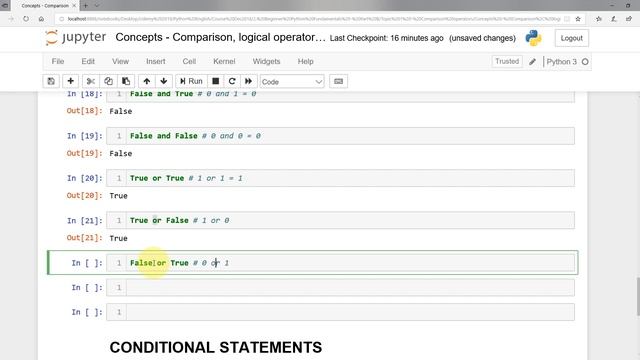Click the Last Checkpoint text
Viewport: 640px width, 360px height.
coord(387,38)
